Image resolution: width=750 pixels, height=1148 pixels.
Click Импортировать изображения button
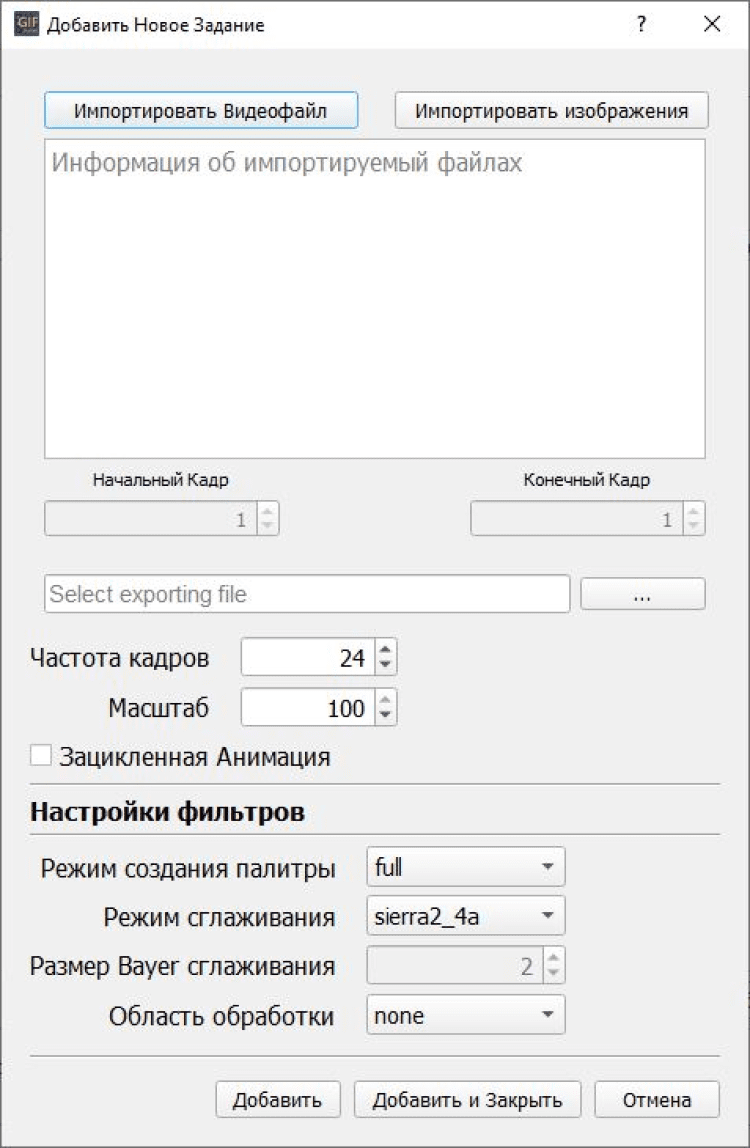point(551,111)
